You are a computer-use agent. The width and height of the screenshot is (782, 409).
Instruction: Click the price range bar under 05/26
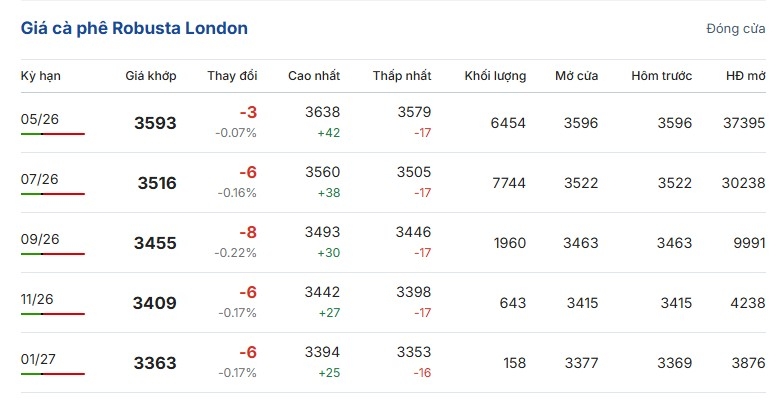[x=53, y=134]
